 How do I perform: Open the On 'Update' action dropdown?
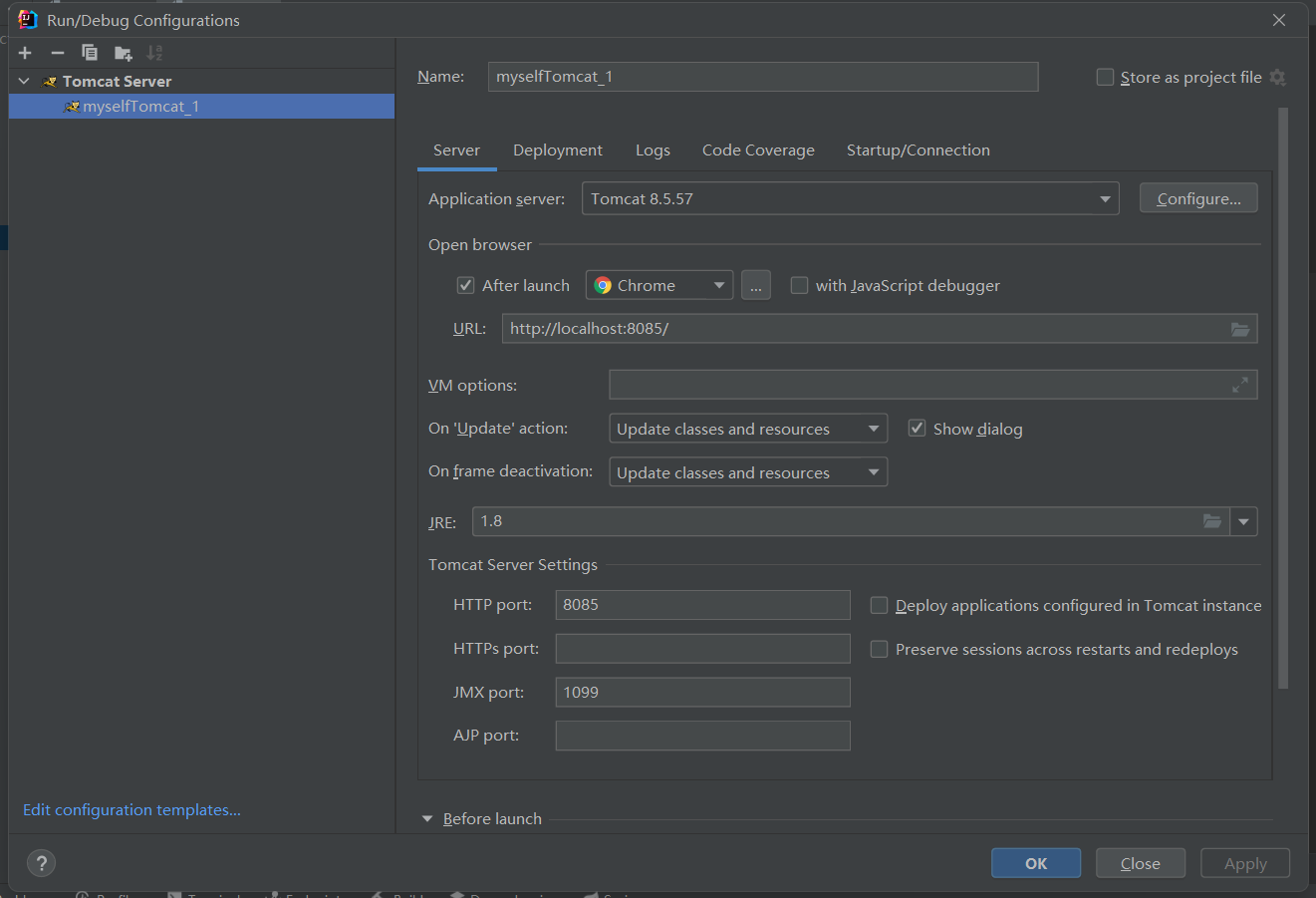748,429
